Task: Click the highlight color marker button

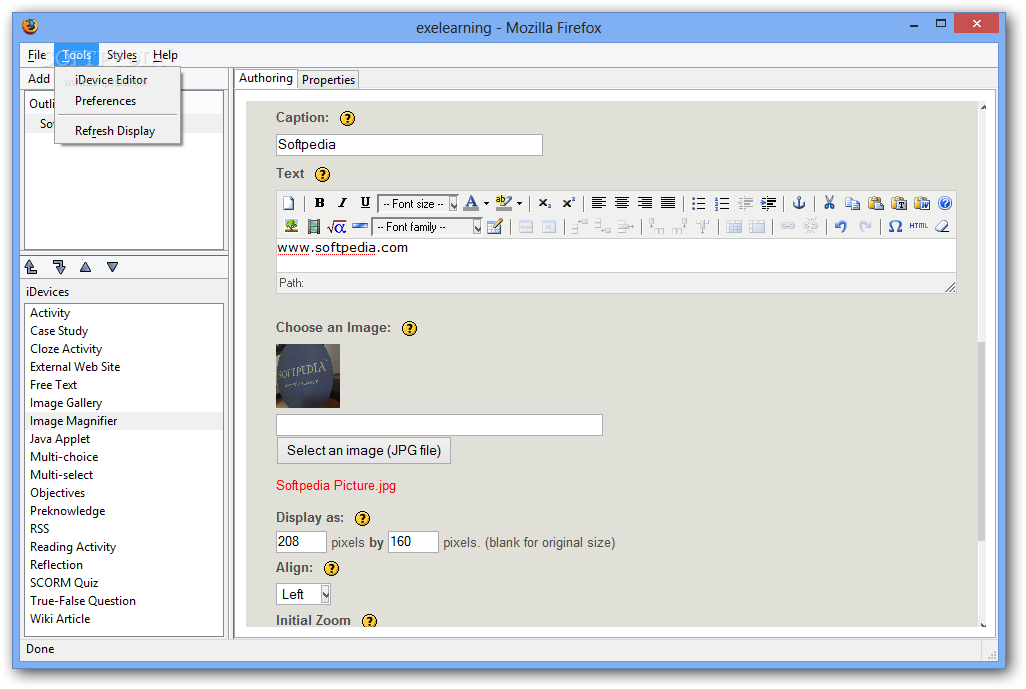Action: pyautogui.click(x=504, y=203)
